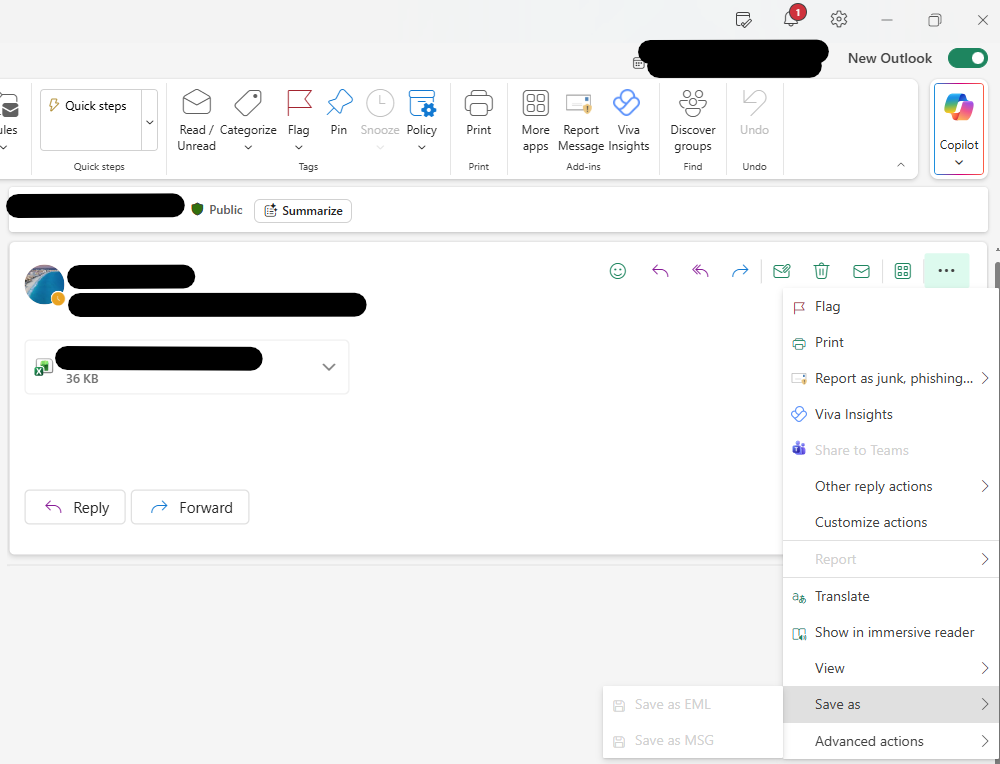
Task: Click the Forward arrow icon in message header
Action: 740,271
